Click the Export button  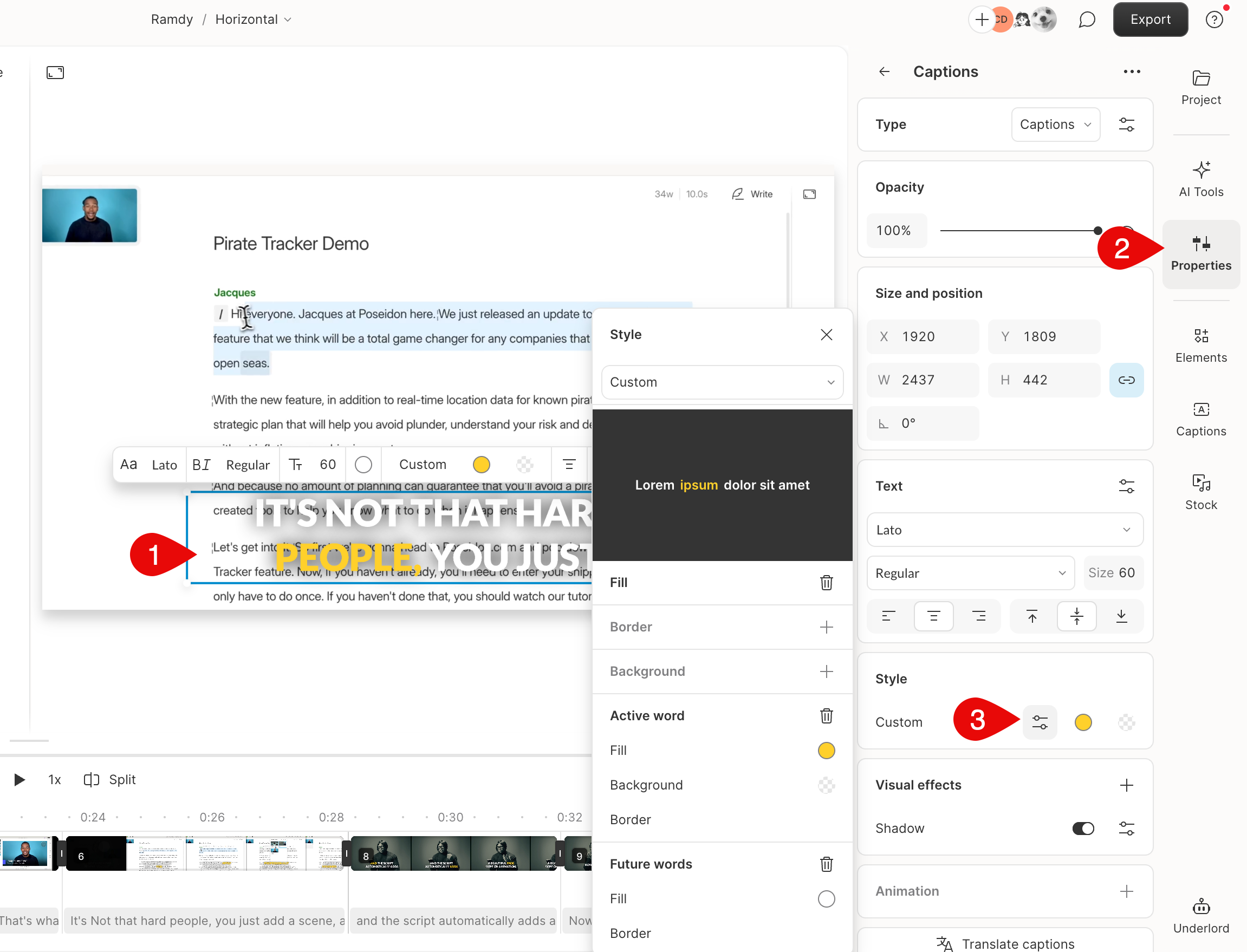(x=1150, y=19)
